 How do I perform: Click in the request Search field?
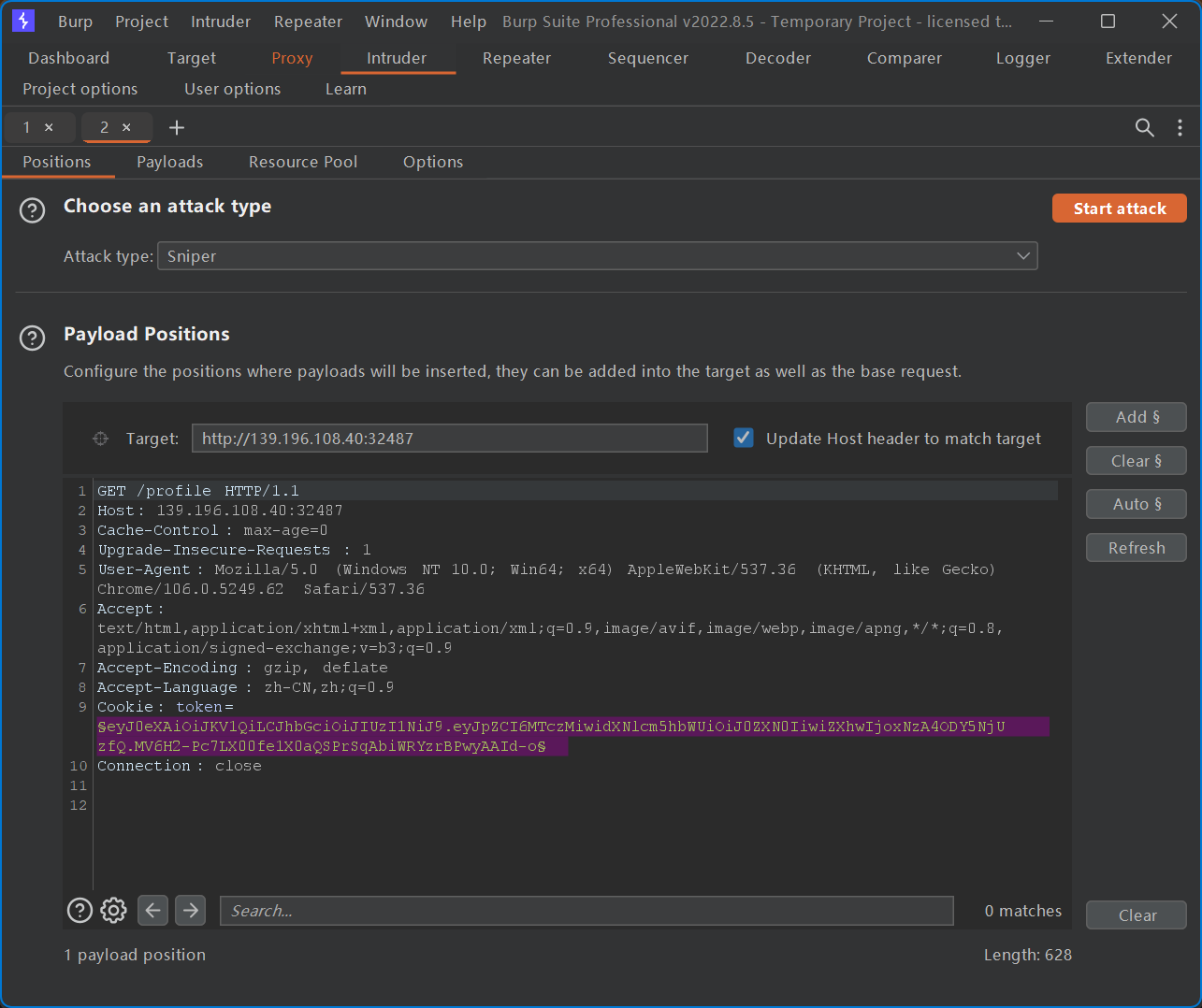(586, 911)
